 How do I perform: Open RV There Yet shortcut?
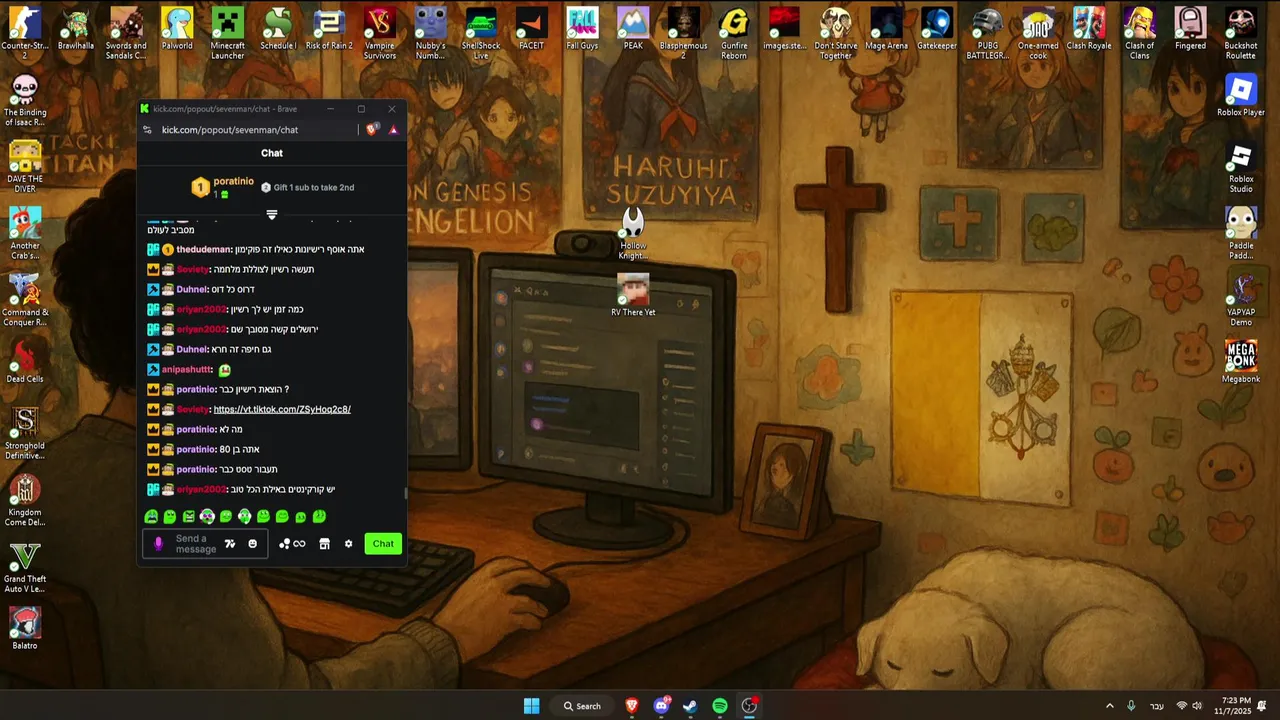click(633, 296)
